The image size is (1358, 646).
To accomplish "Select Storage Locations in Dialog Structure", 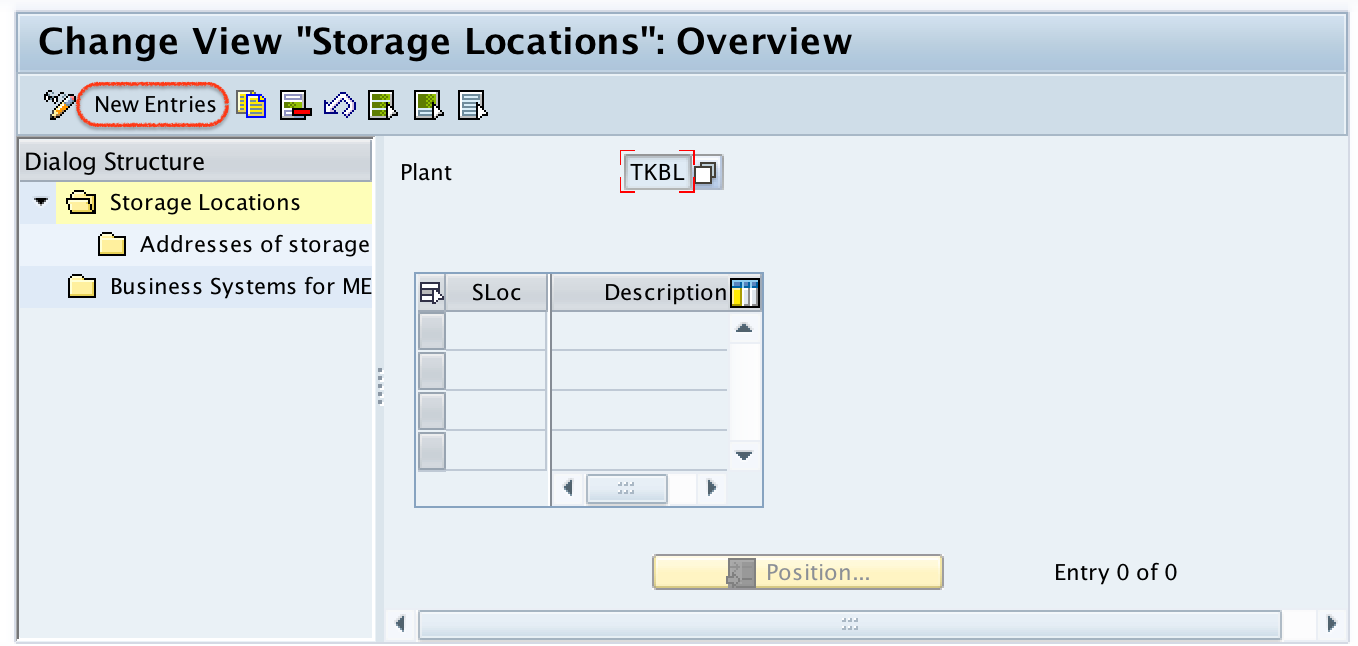I will click(x=204, y=202).
